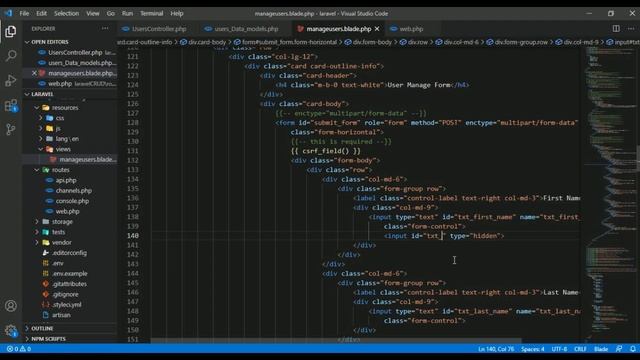Open console.php file
The width and height of the screenshot is (640, 360).
(72, 201)
